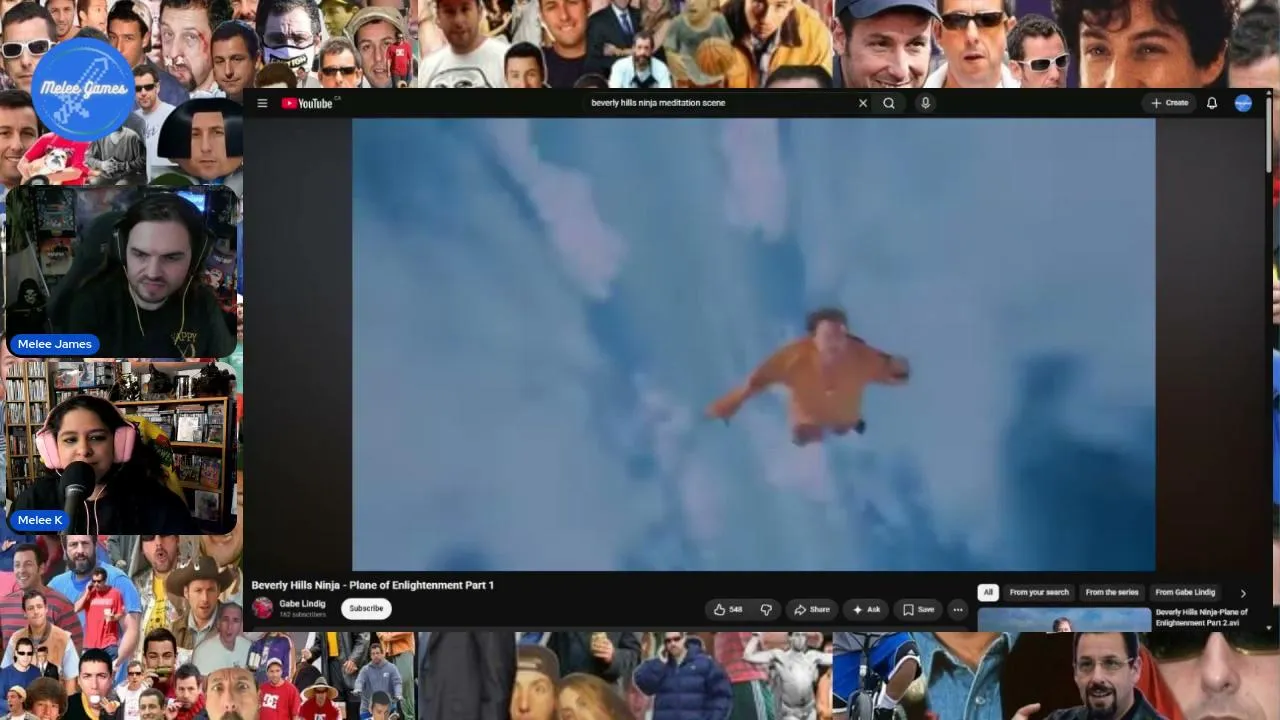Select the All filter chip
Viewport: 1280px width, 720px height.
[x=988, y=592]
